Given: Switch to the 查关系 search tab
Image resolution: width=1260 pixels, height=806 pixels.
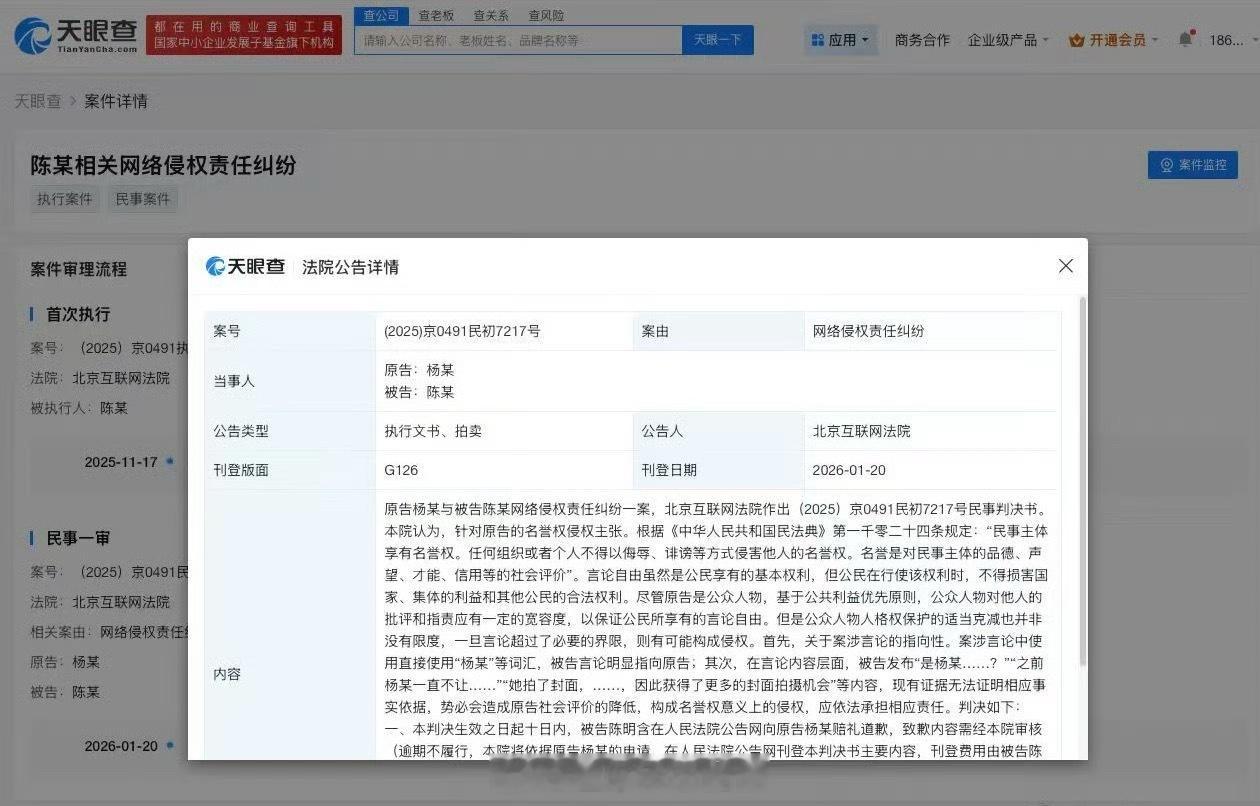Looking at the screenshot, I should point(493,15).
